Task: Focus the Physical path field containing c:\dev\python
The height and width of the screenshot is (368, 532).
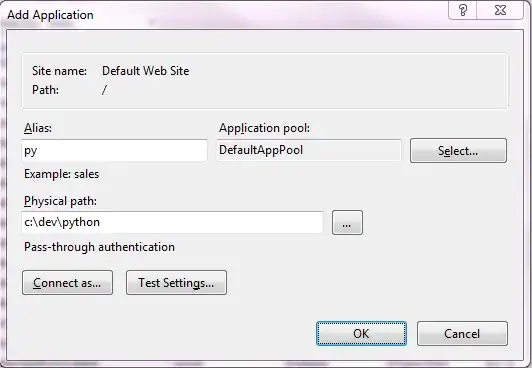Action: 172,222
